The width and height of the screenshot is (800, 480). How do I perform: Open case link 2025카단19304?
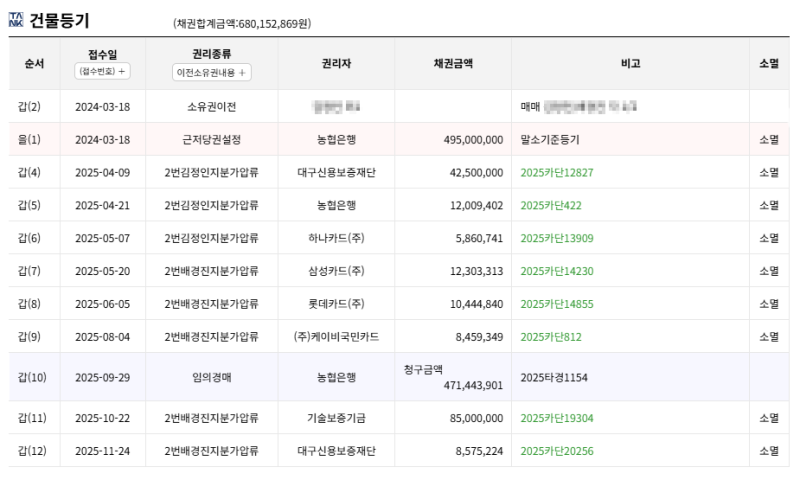click(557, 418)
